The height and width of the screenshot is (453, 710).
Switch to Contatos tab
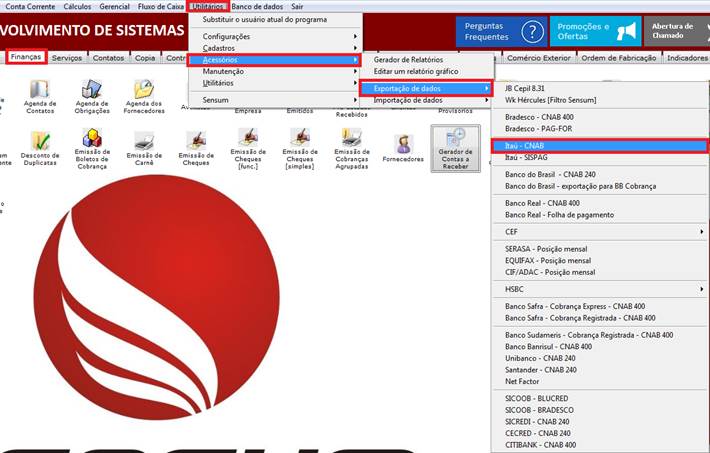[108, 58]
